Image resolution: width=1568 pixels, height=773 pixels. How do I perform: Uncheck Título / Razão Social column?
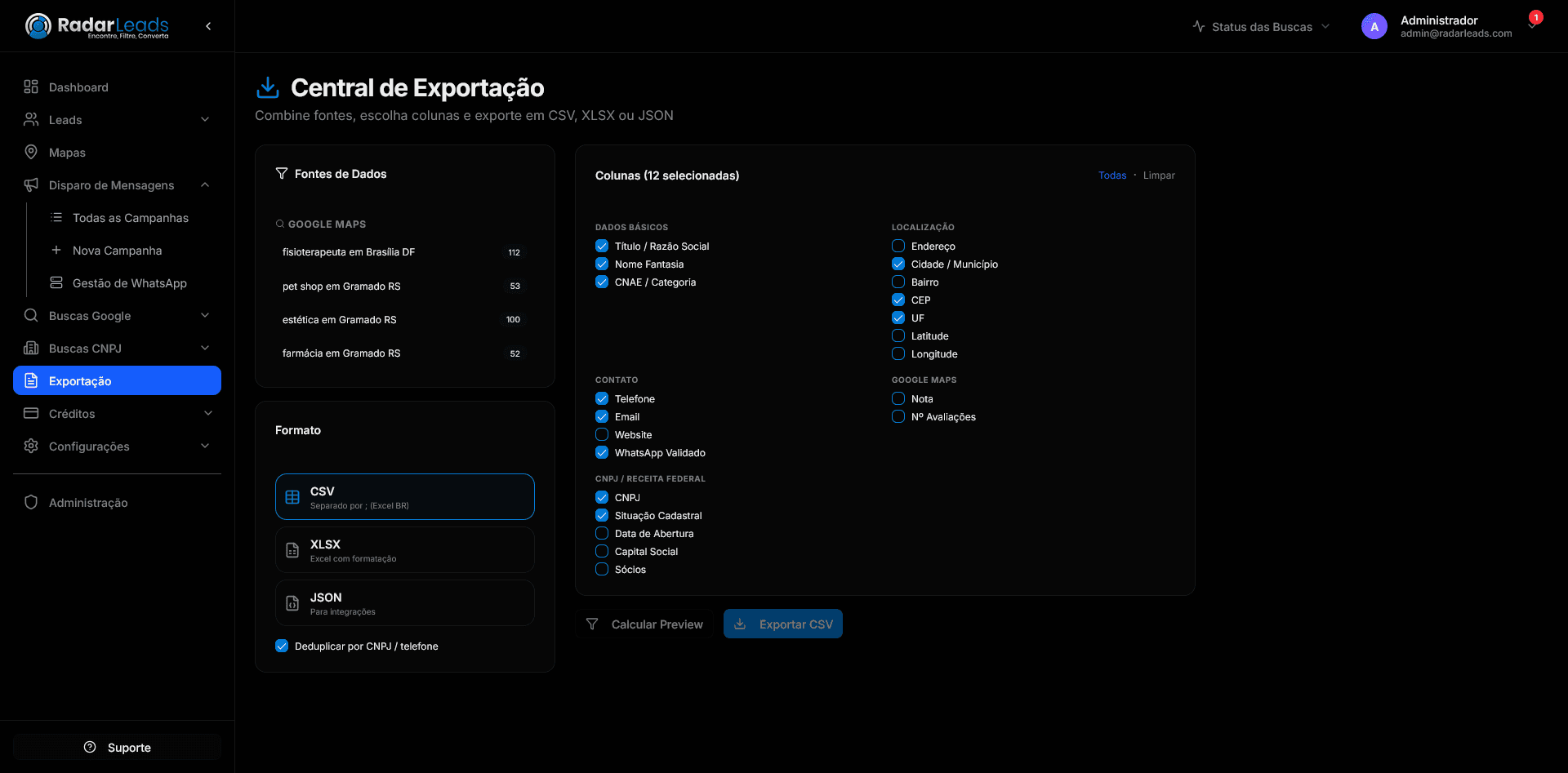pos(602,246)
